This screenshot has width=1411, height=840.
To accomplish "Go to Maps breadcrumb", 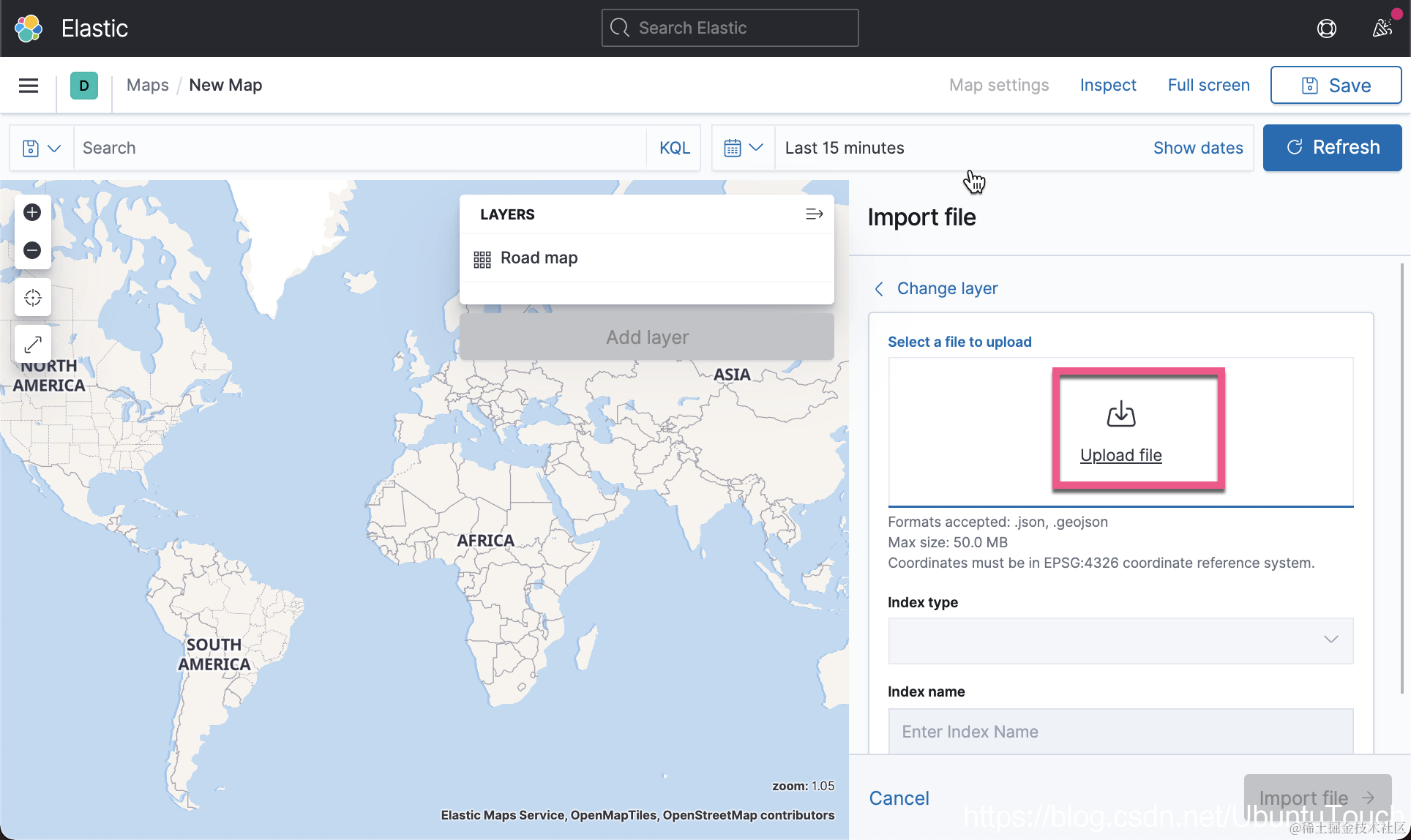I will [x=147, y=86].
